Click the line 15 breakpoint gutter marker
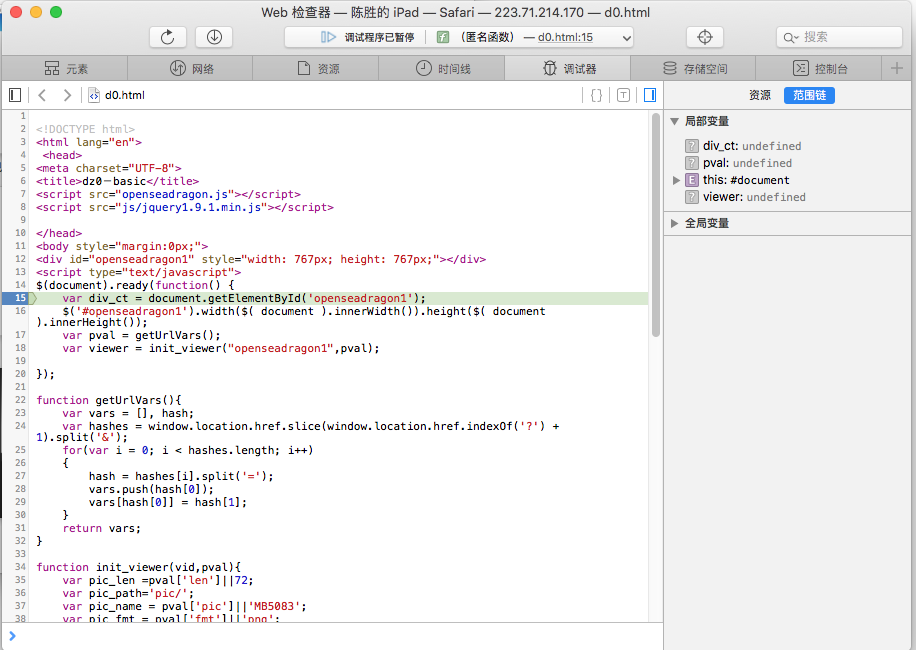This screenshot has width=916, height=650. [20, 298]
